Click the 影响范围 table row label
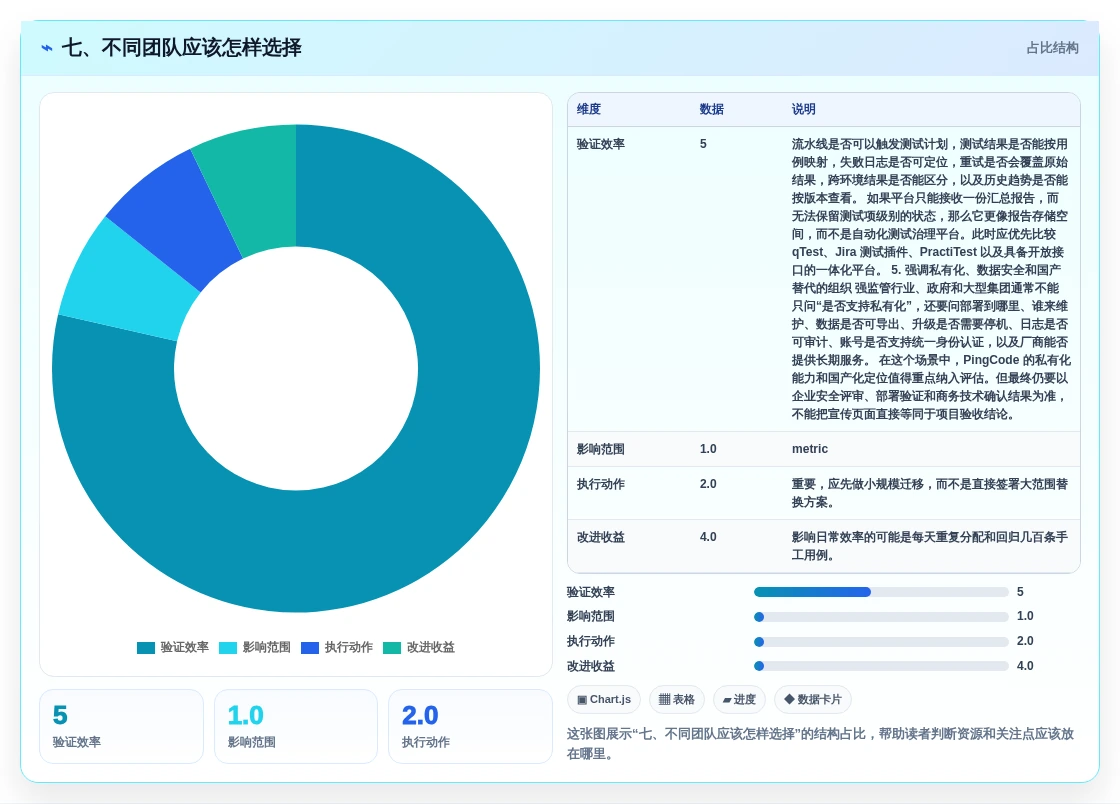Viewport: 1120px width, 804px height. click(601, 449)
